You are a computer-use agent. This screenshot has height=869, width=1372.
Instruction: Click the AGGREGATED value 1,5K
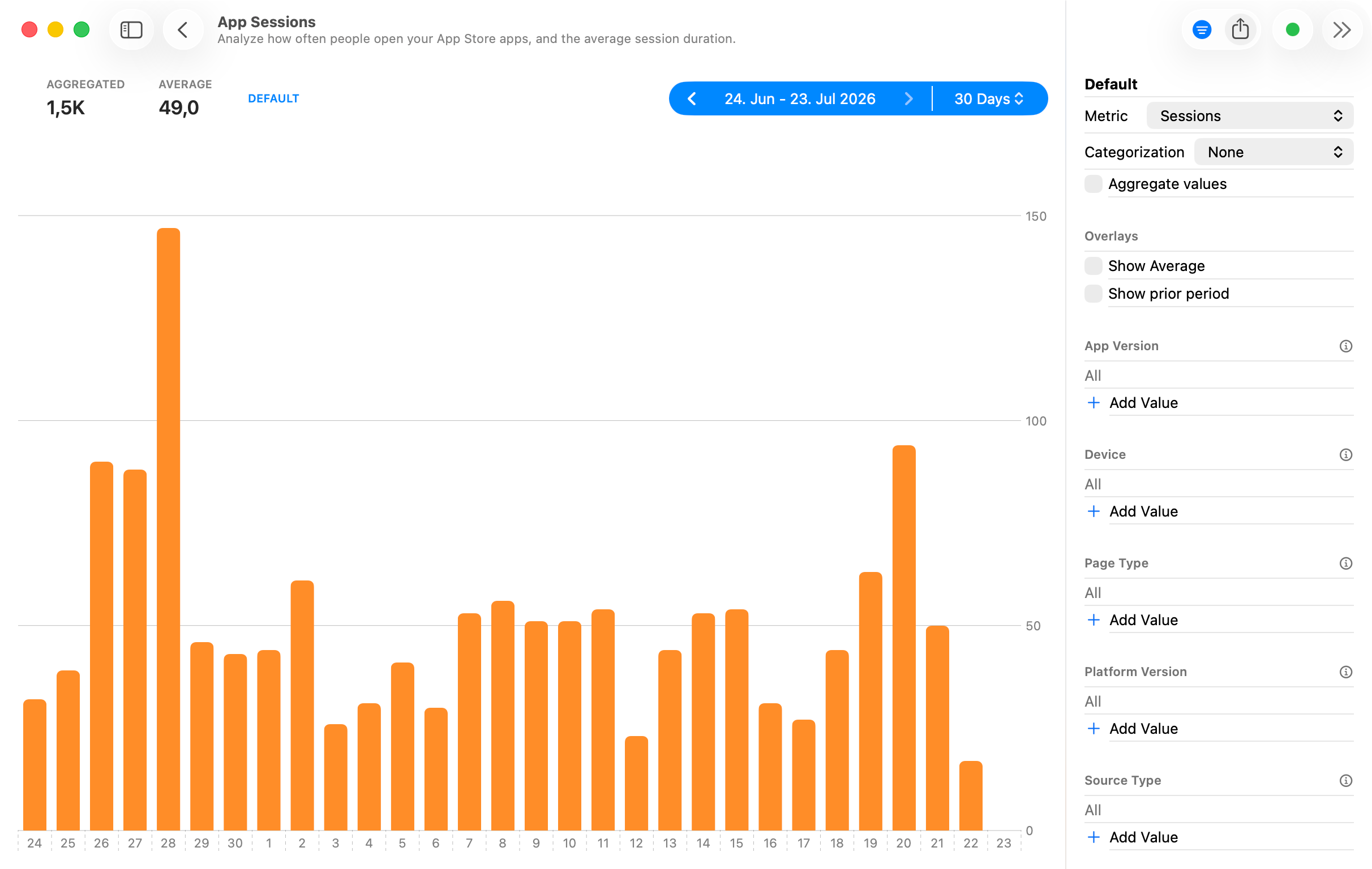[66, 107]
